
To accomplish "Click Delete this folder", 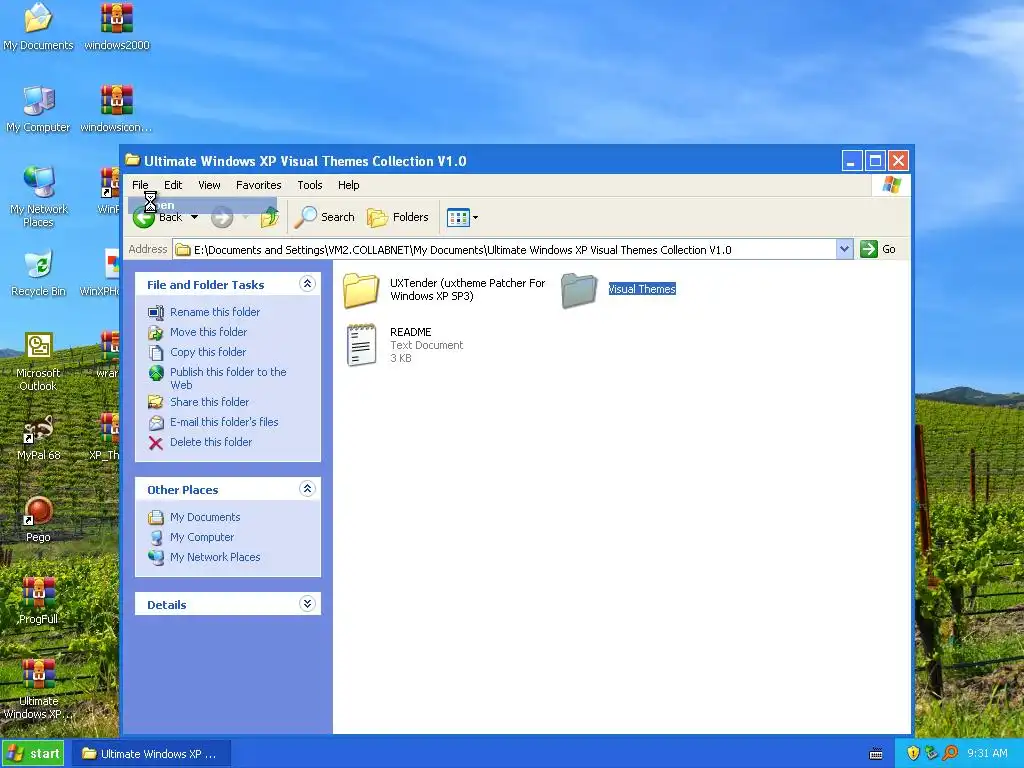I will (211, 442).
